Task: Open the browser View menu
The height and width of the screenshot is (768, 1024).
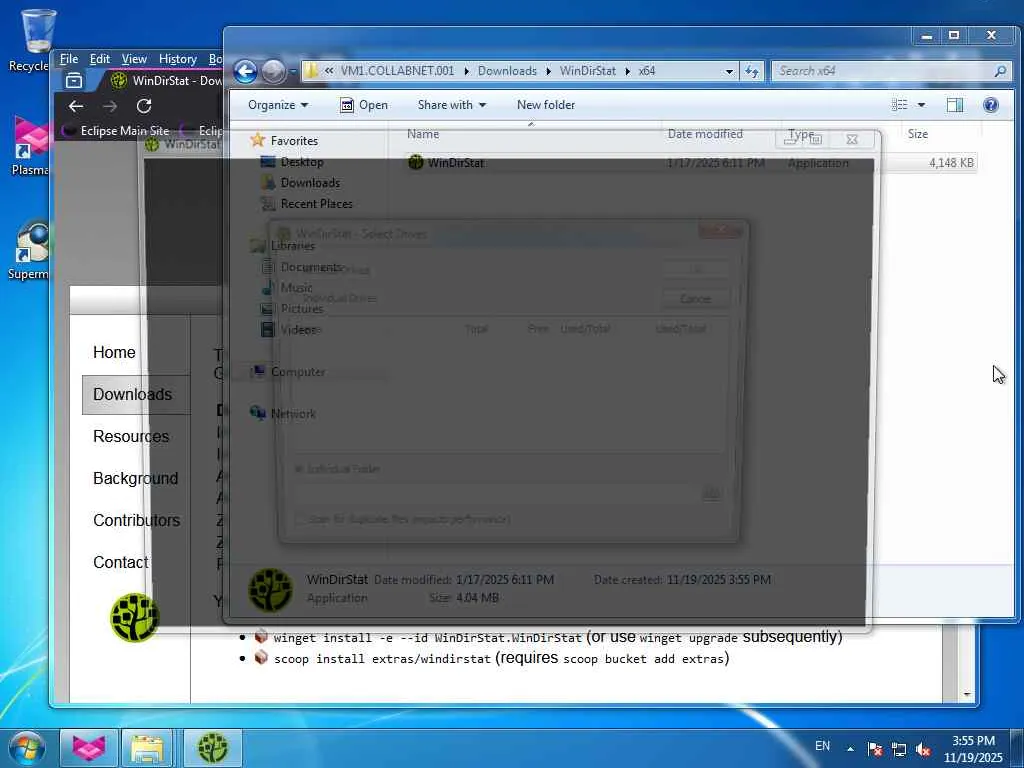Action: coord(134,59)
